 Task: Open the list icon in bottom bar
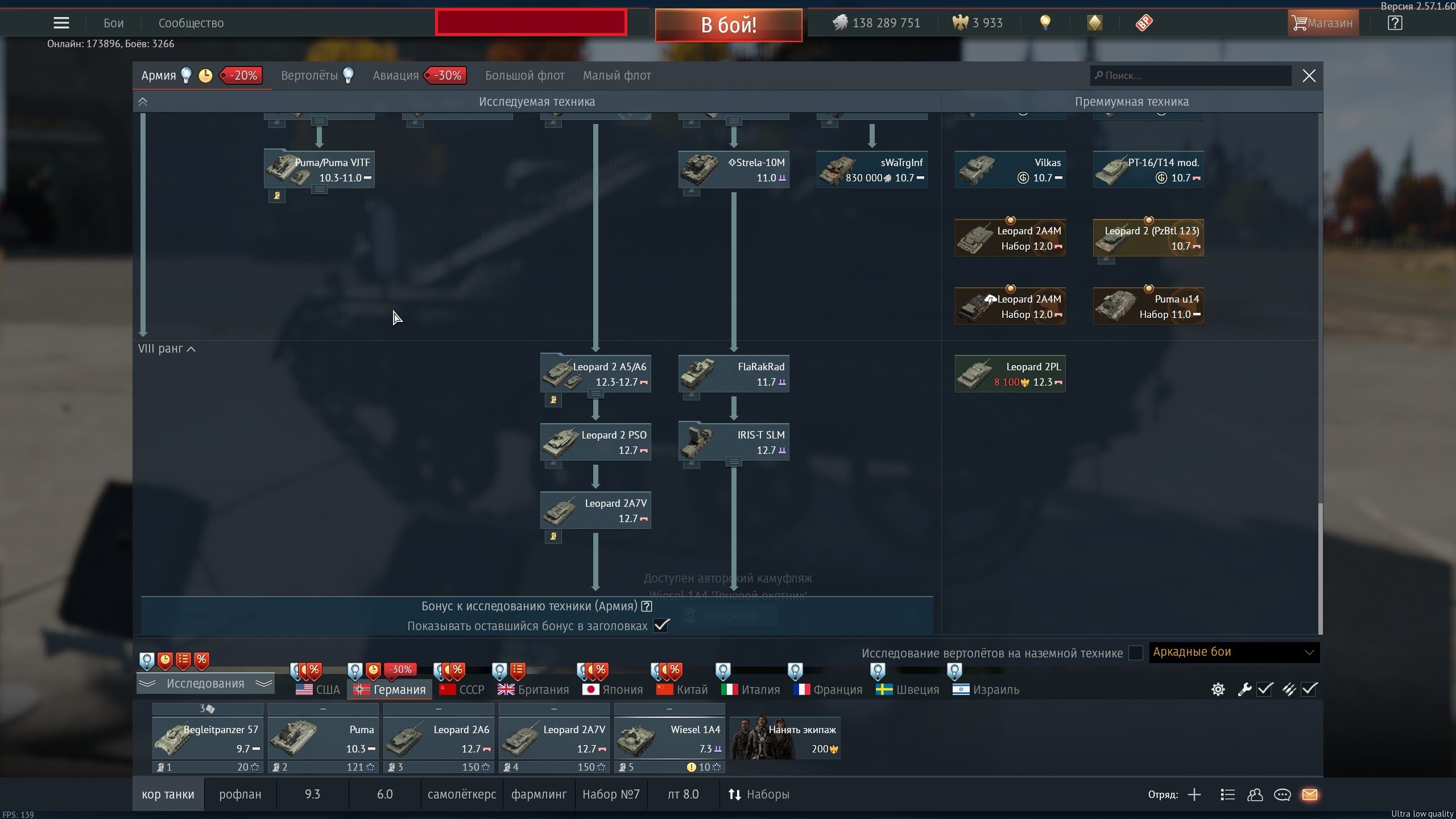click(x=1227, y=795)
